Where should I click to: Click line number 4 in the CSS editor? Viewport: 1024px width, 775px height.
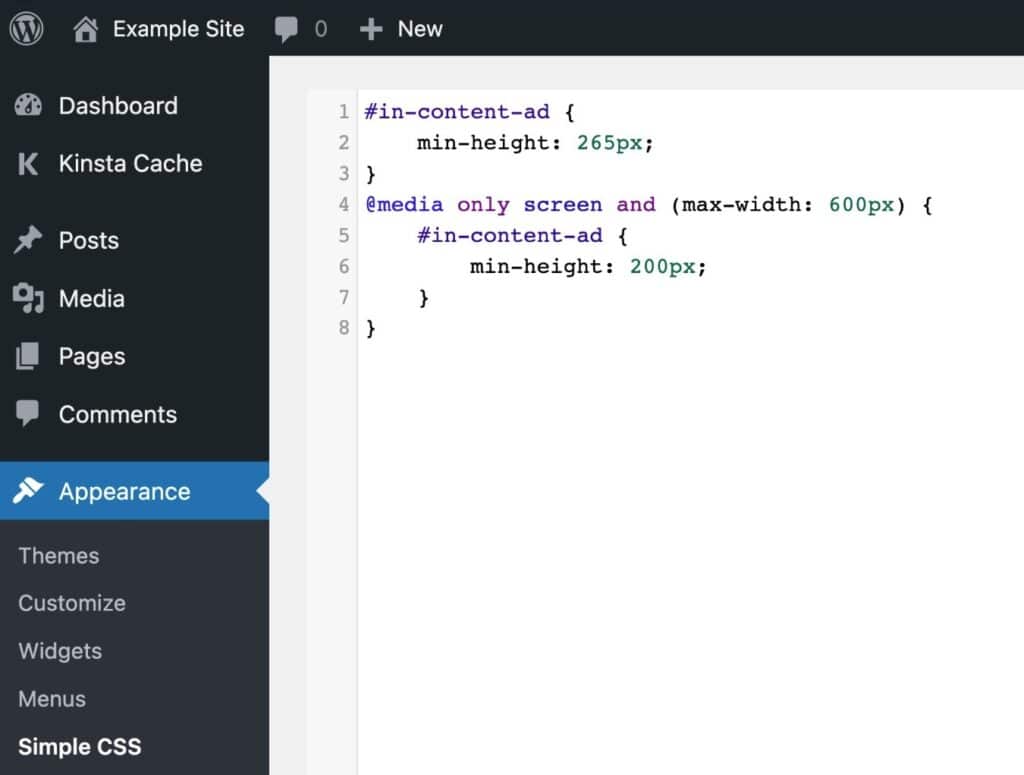coord(344,205)
